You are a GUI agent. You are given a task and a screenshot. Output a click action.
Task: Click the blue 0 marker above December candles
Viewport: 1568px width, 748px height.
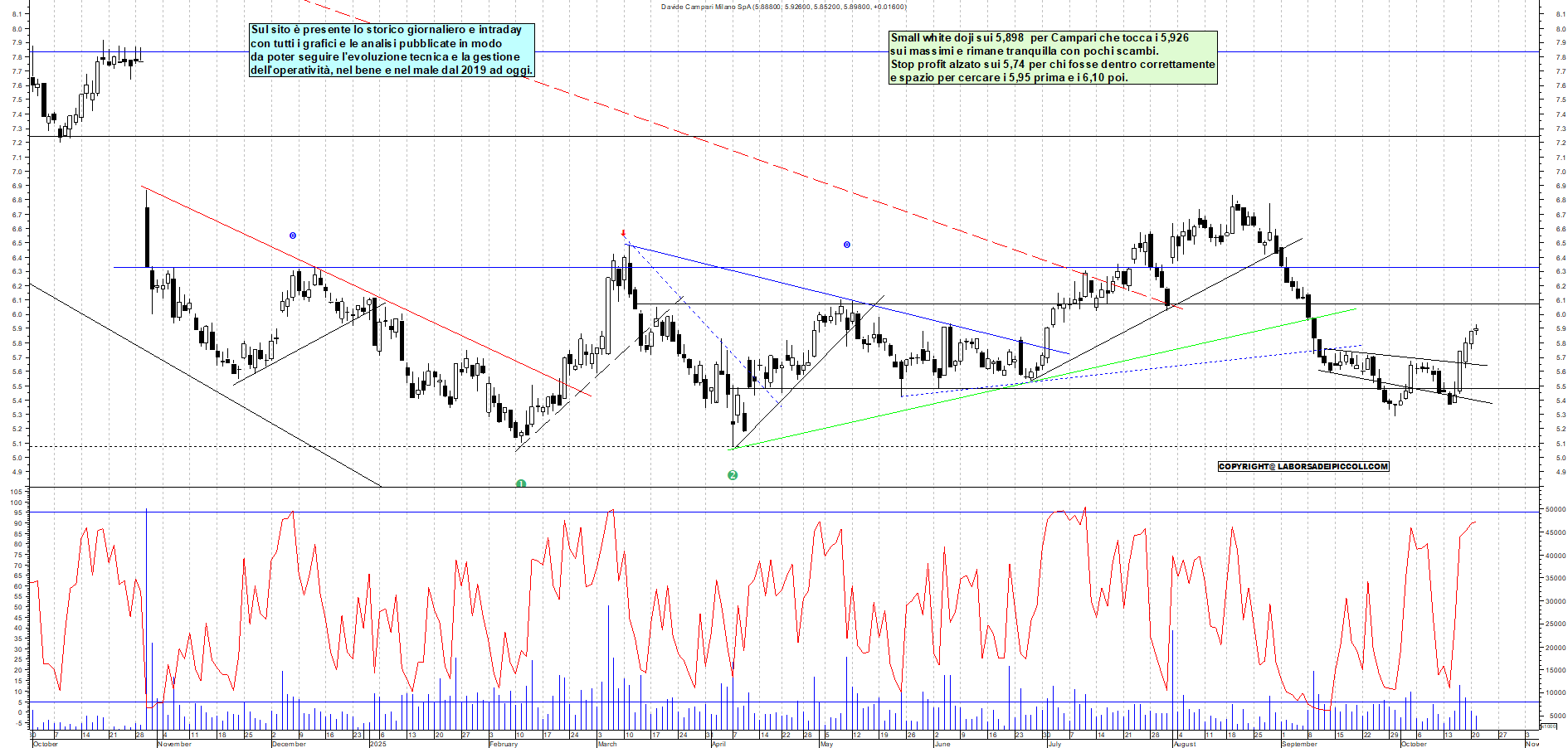coord(292,236)
